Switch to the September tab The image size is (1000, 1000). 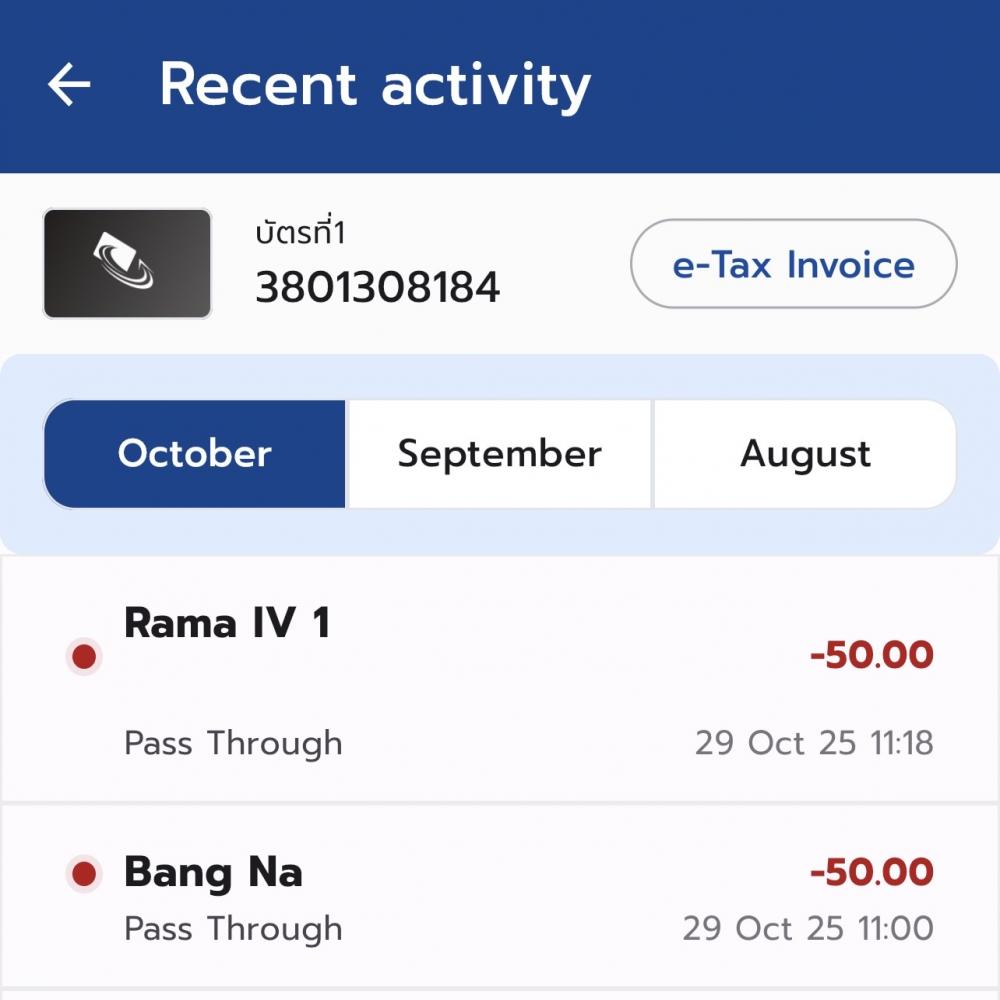coord(499,454)
